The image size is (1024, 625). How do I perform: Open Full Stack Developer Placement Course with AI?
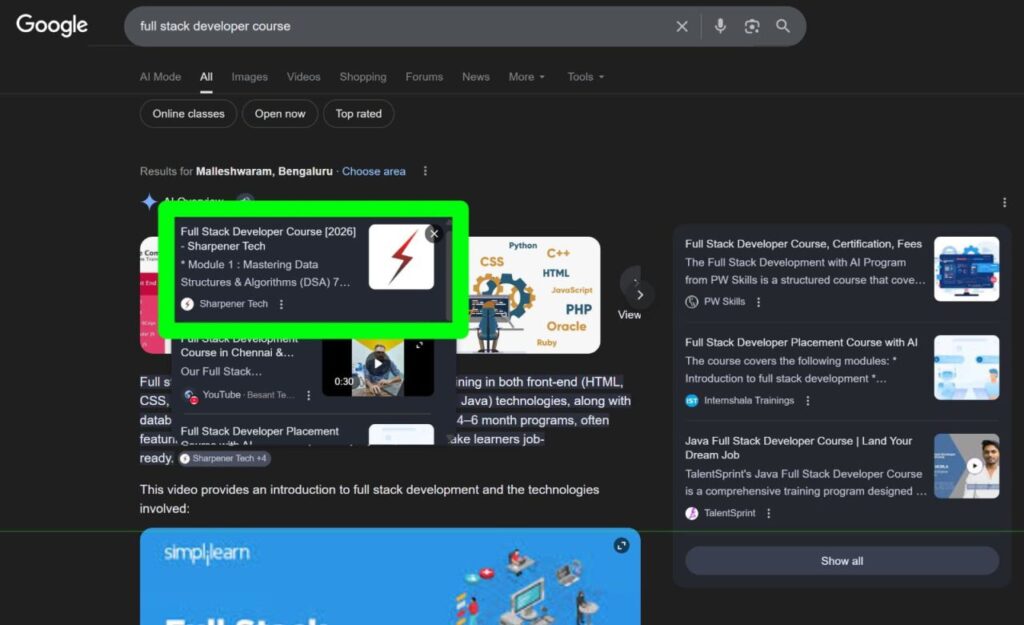pos(801,342)
